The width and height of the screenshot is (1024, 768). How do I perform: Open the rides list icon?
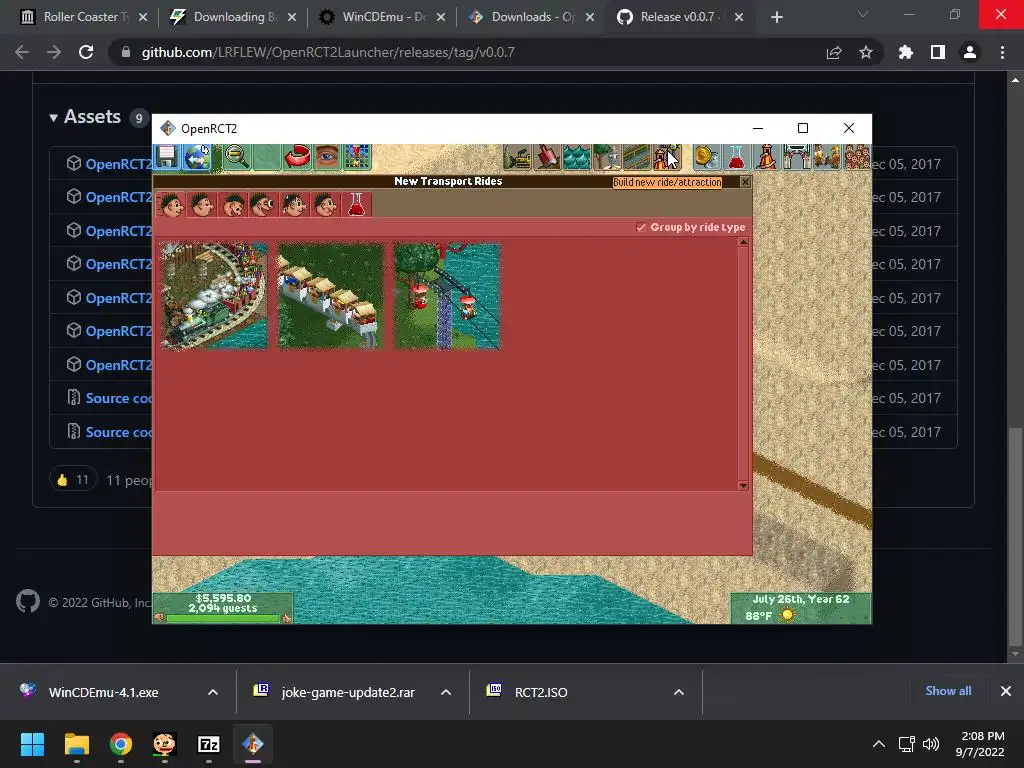tap(767, 157)
